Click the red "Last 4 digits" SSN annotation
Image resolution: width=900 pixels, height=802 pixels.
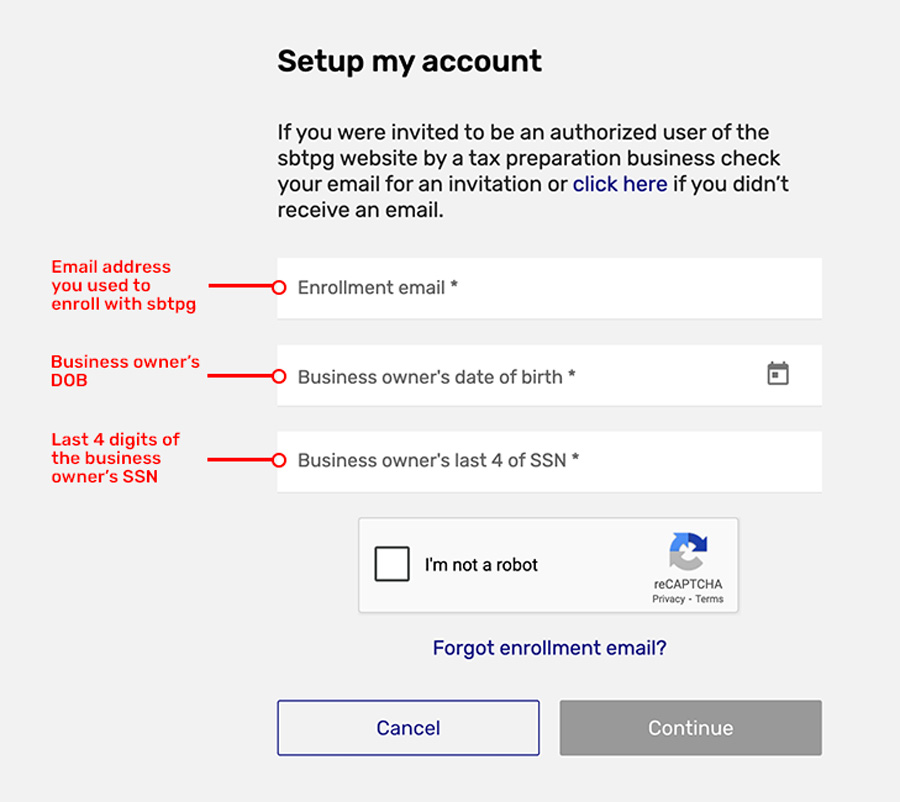(x=115, y=458)
